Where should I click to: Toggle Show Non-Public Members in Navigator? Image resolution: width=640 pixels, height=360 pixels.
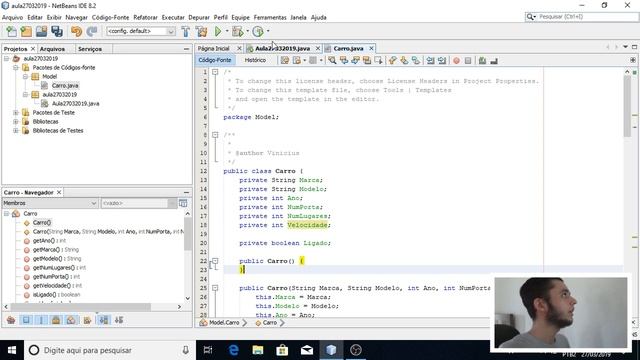pos(56,320)
